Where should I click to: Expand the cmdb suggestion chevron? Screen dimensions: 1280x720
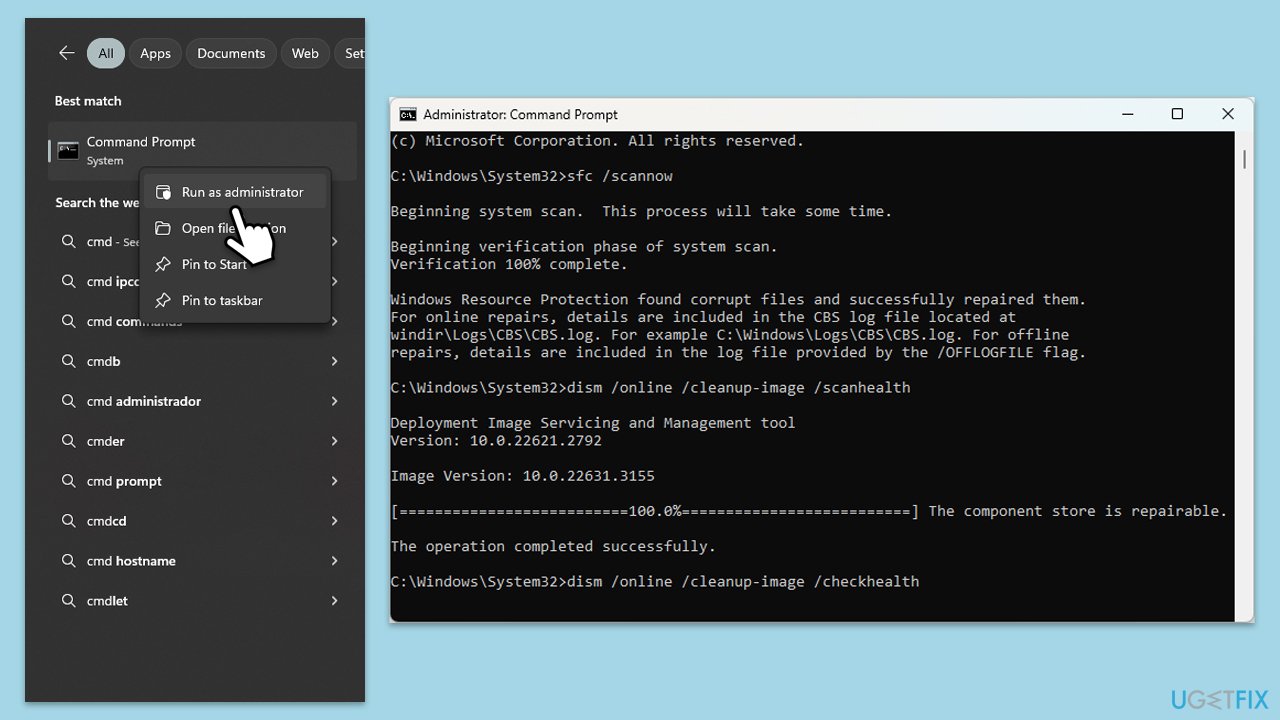coord(335,361)
